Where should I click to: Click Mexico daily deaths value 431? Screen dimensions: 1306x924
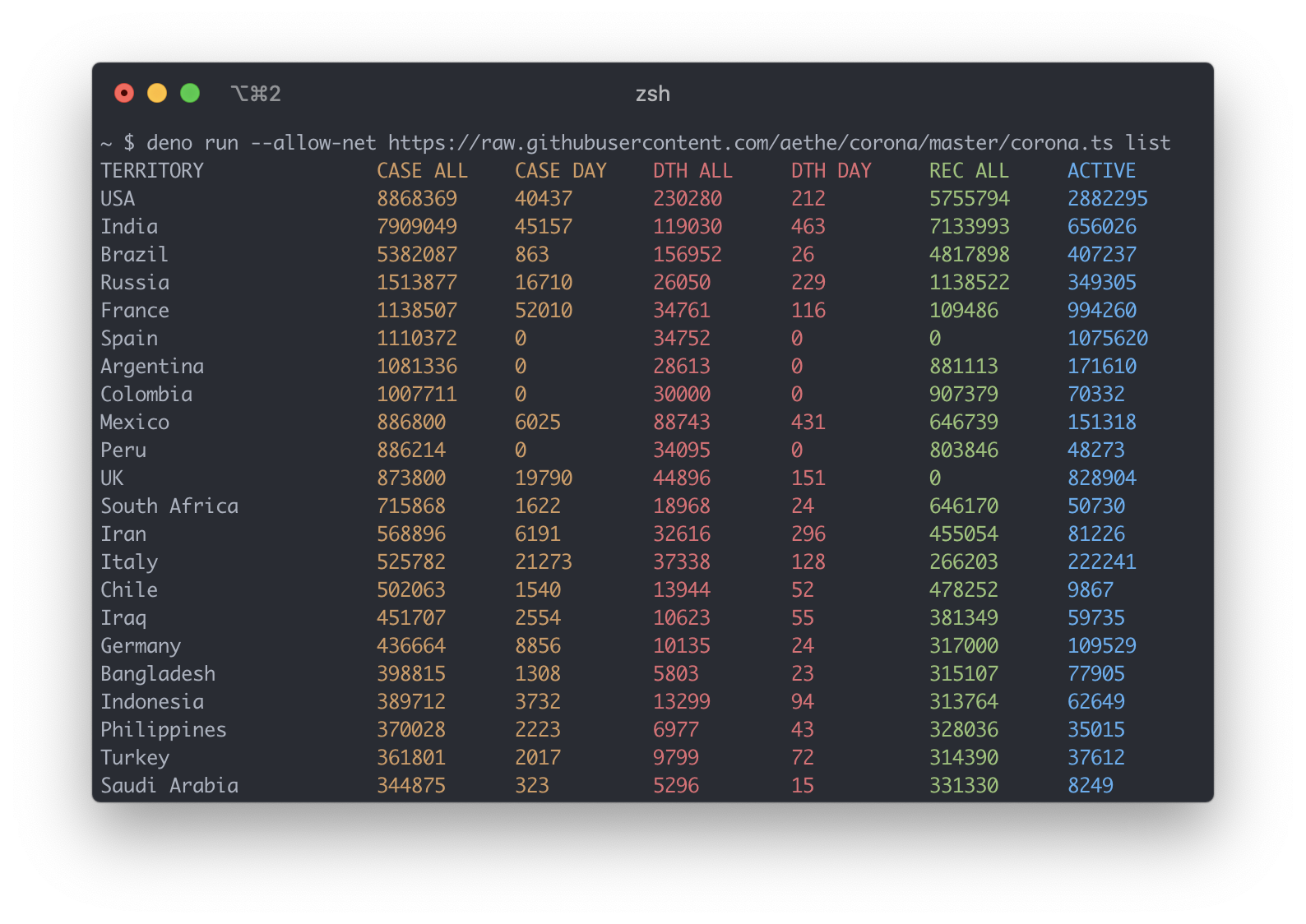(x=808, y=423)
